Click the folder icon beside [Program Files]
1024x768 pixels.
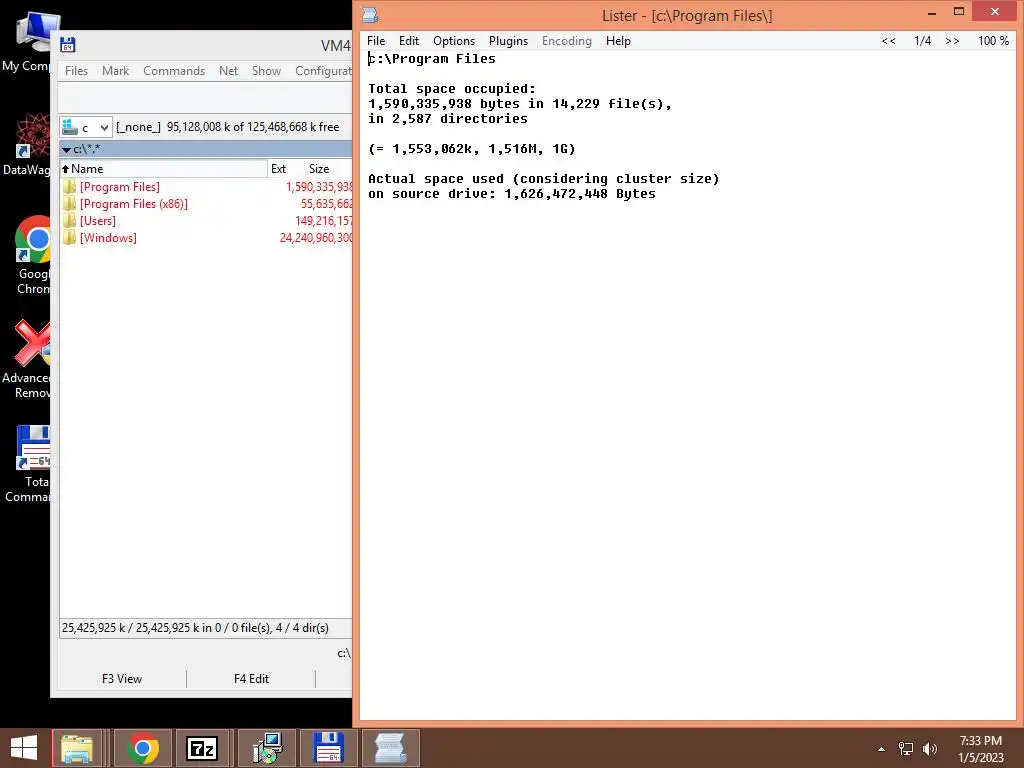coord(69,187)
